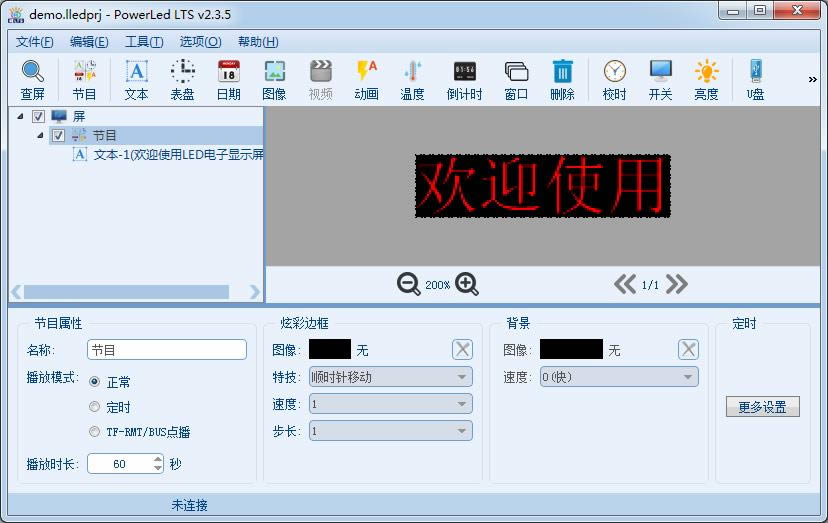The image size is (828, 523).
Task: Select TF-RMT/BUS点播 play mode
Action: (x=95, y=432)
